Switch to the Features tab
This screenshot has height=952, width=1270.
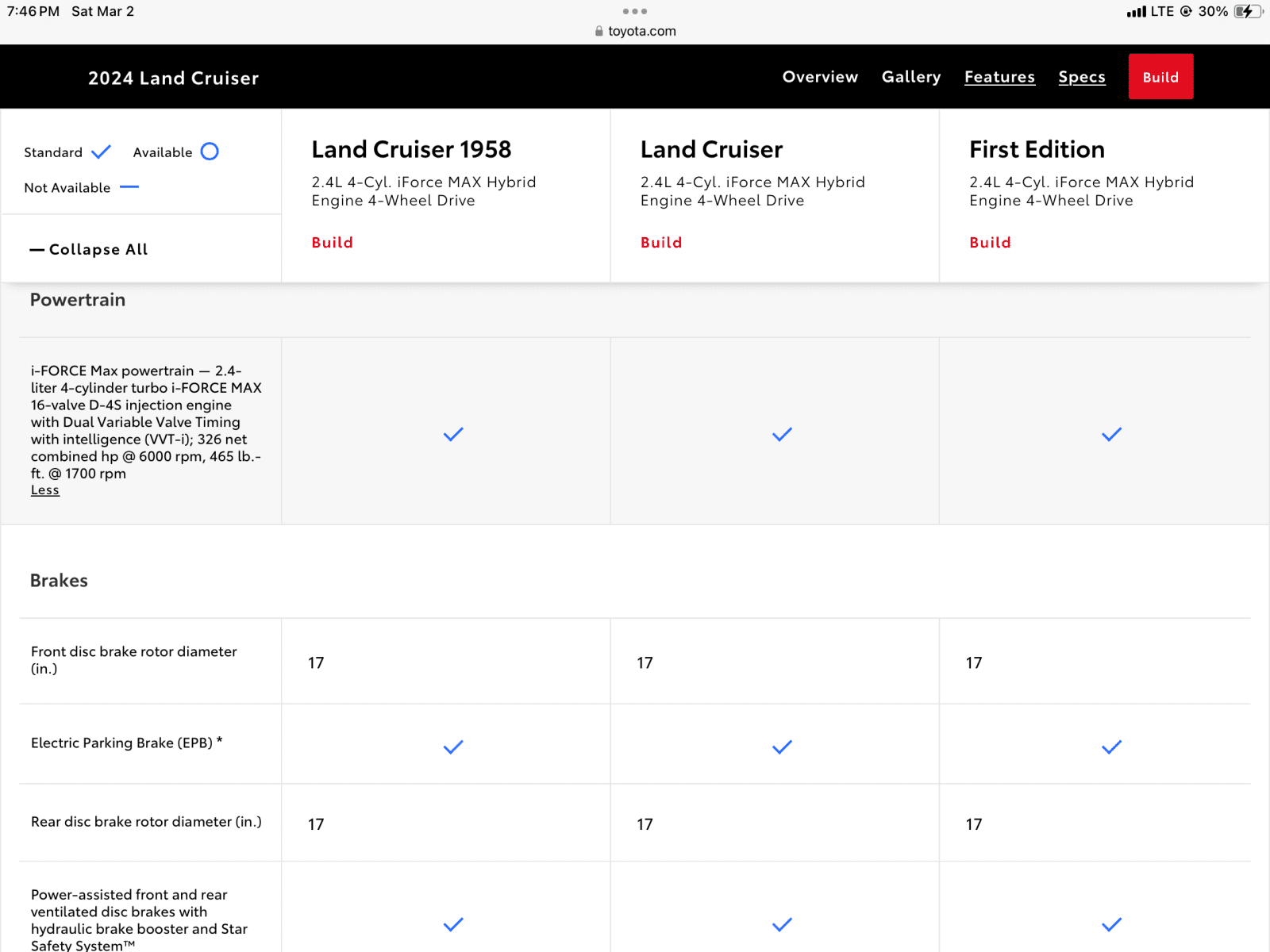click(x=999, y=77)
